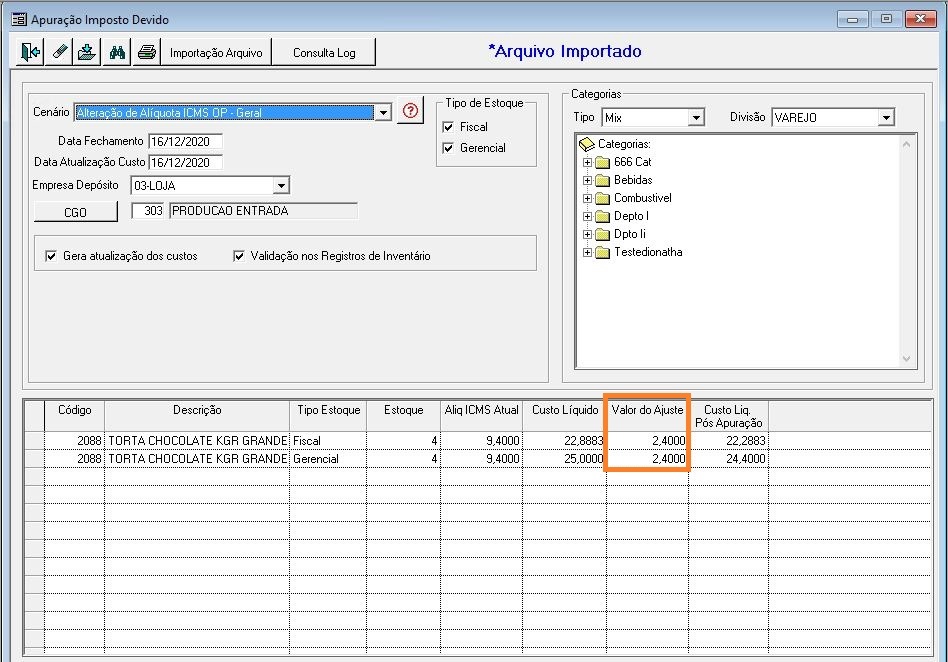Image resolution: width=948 pixels, height=662 pixels.
Task: Open the Divisão VAREJO dropdown
Action: point(886,117)
